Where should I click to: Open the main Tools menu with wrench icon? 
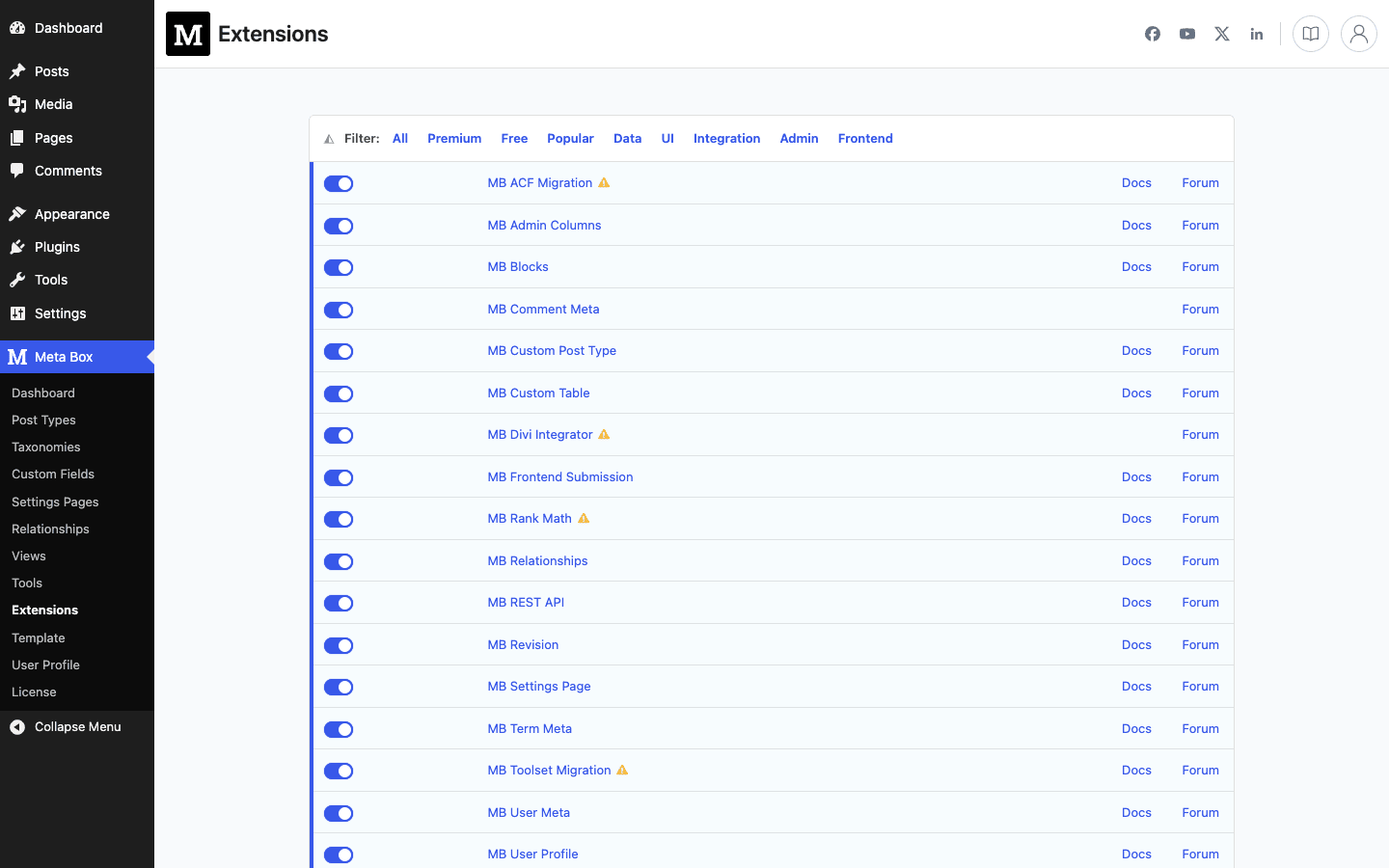point(77,280)
